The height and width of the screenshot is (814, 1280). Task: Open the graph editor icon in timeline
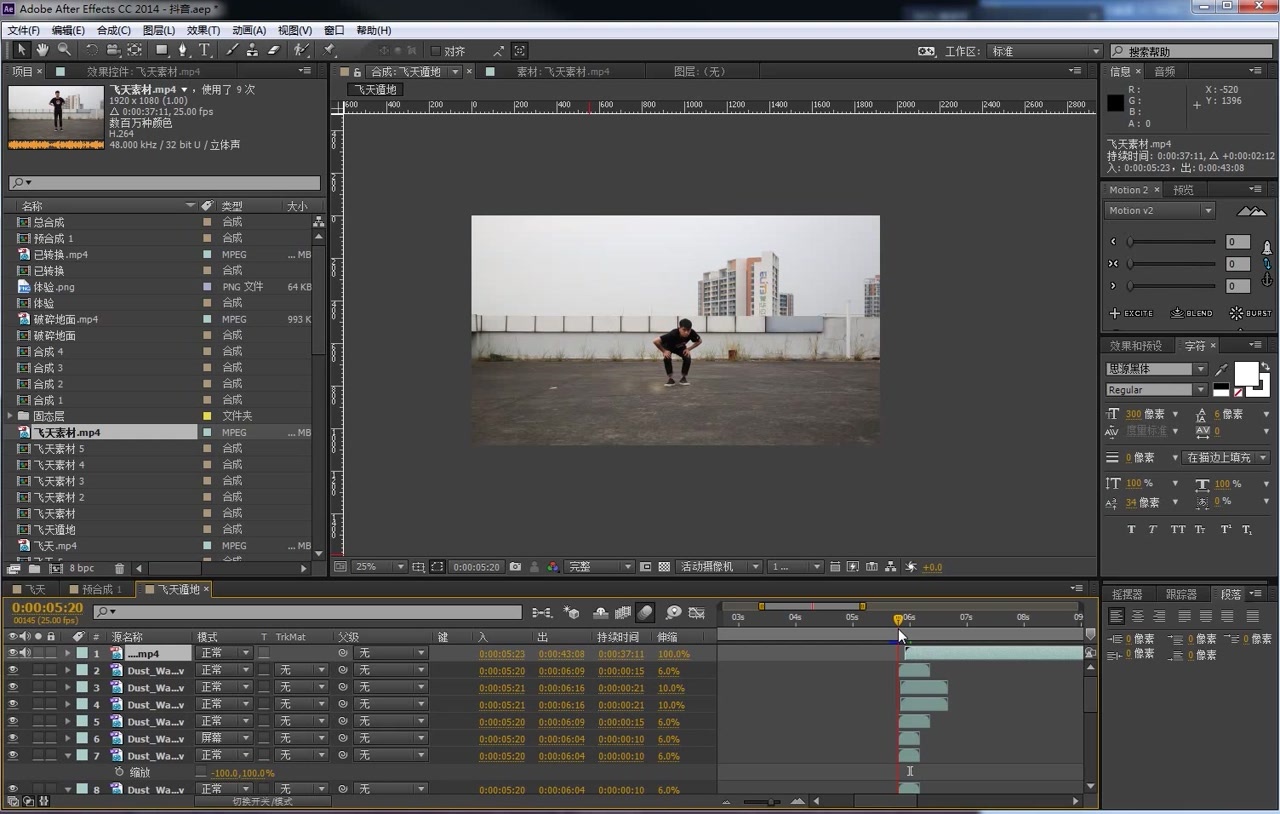click(x=697, y=612)
